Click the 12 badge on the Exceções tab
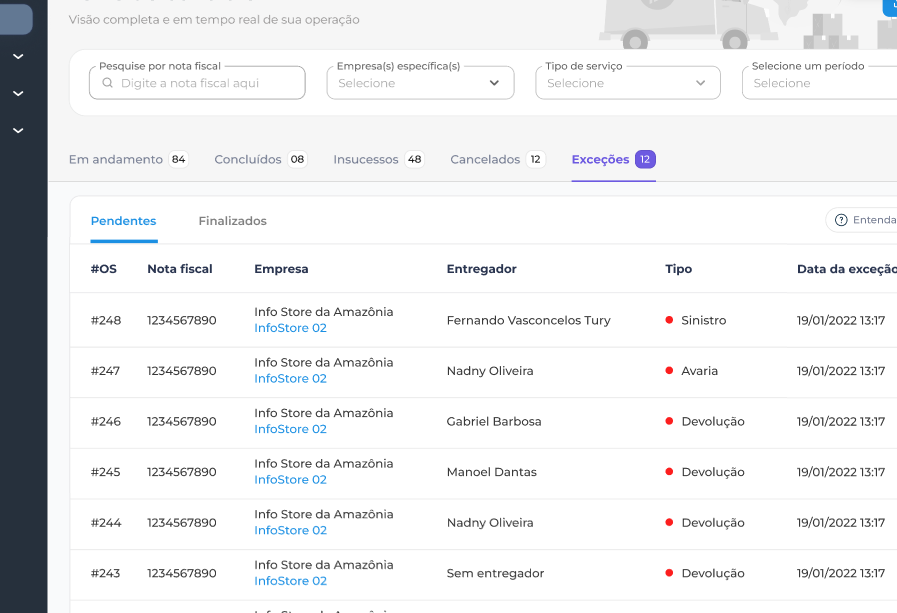This screenshot has width=897, height=613. pos(645,159)
